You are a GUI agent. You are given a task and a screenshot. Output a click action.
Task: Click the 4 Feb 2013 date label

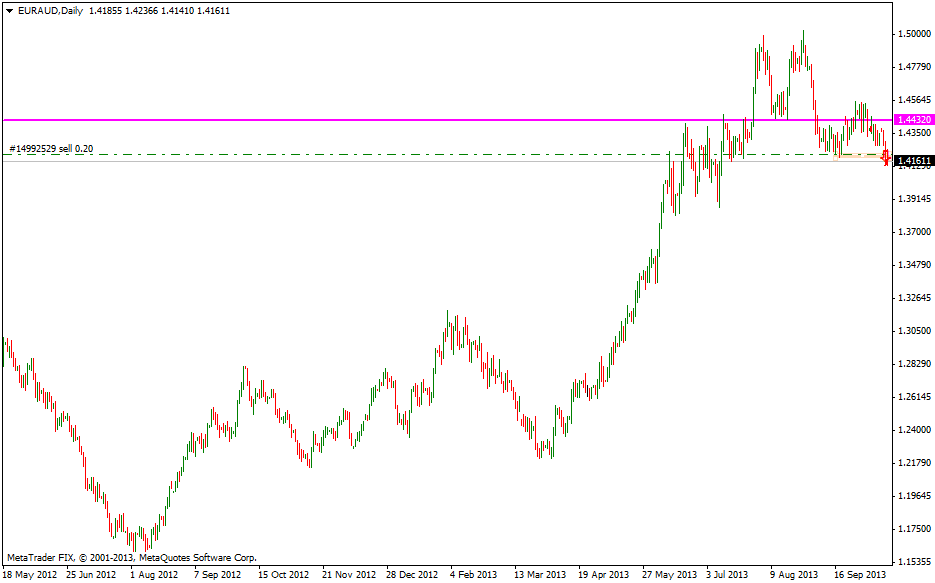tap(473, 575)
